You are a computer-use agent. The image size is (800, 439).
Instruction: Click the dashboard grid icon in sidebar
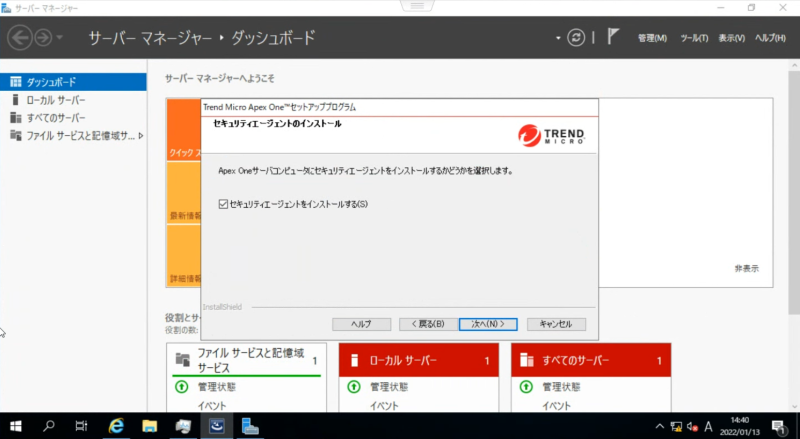click(x=16, y=82)
